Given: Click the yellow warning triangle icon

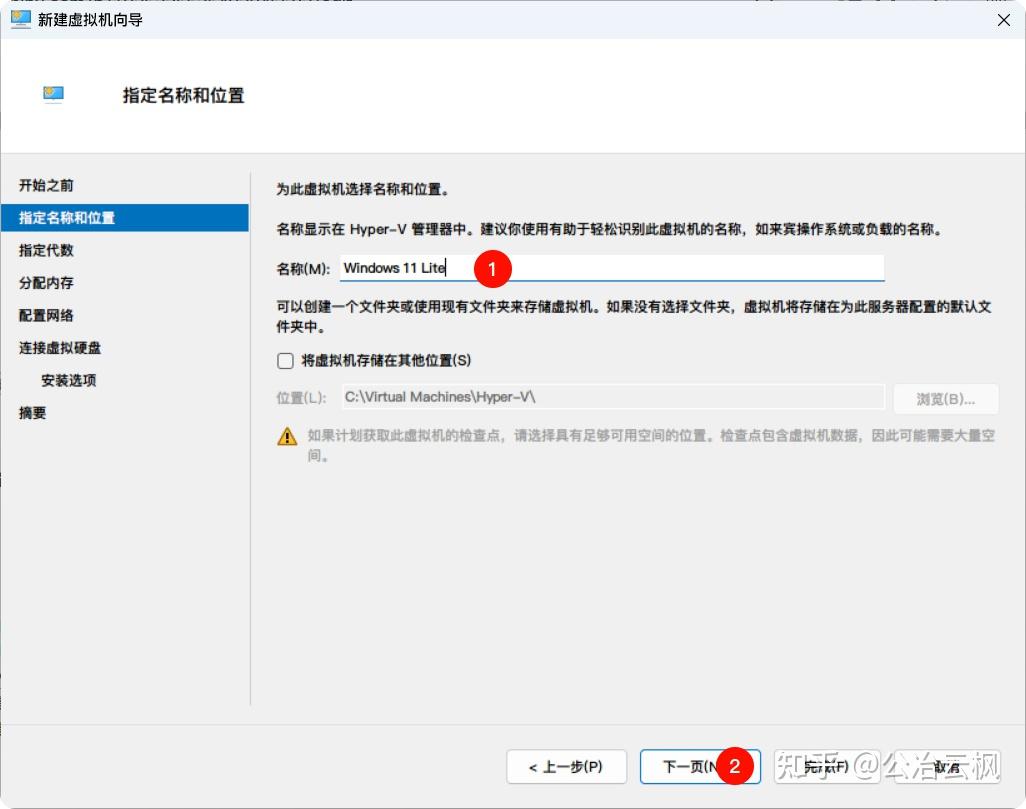Looking at the screenshot, I should pos(285,436).
